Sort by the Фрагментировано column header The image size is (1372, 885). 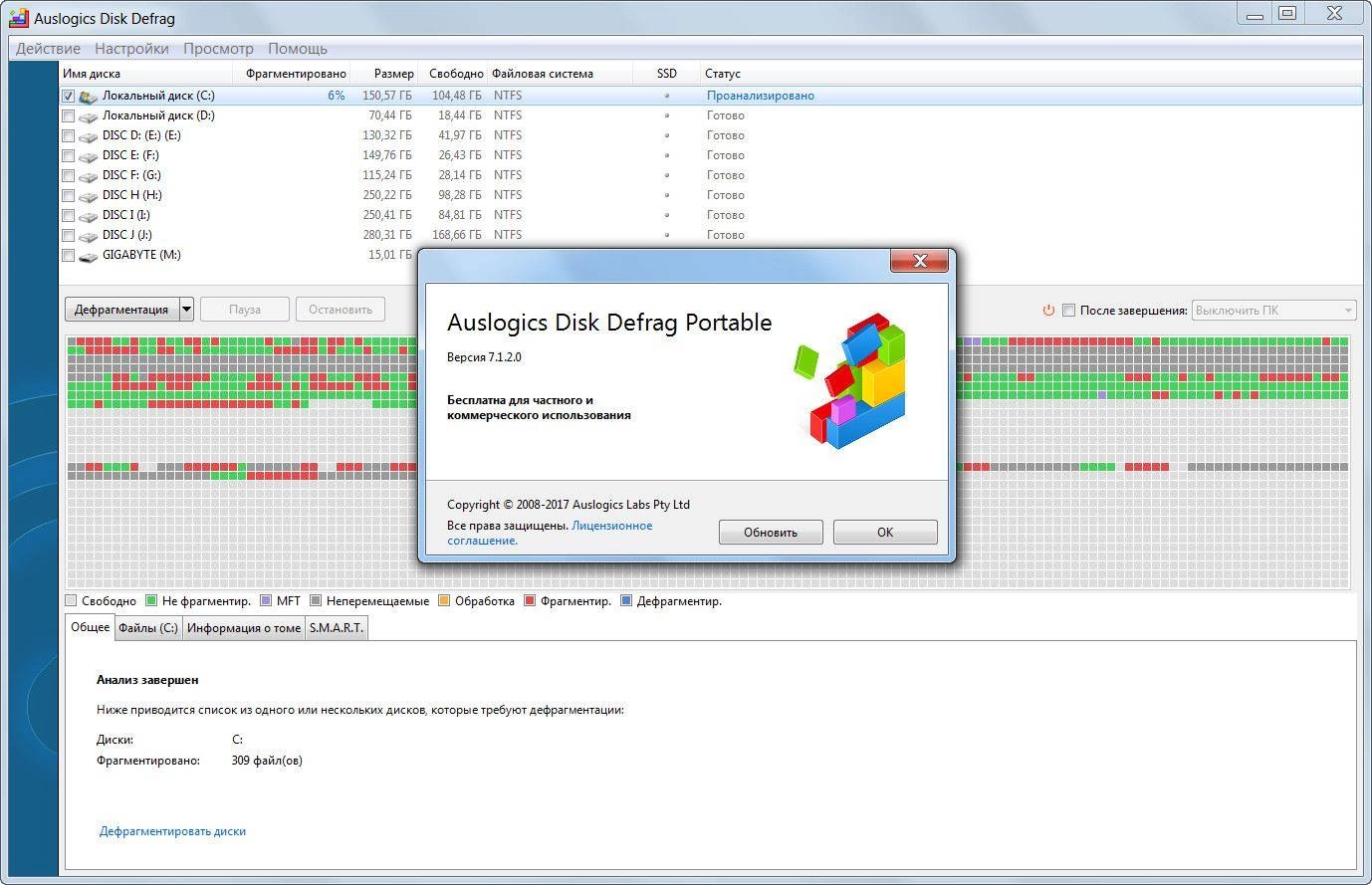(x=294, y=74)
